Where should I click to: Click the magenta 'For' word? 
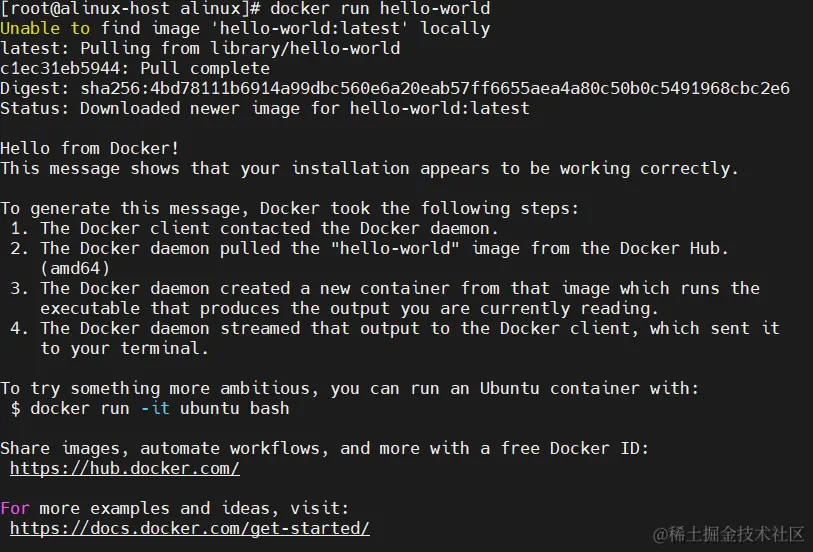(x=15, y=508)
